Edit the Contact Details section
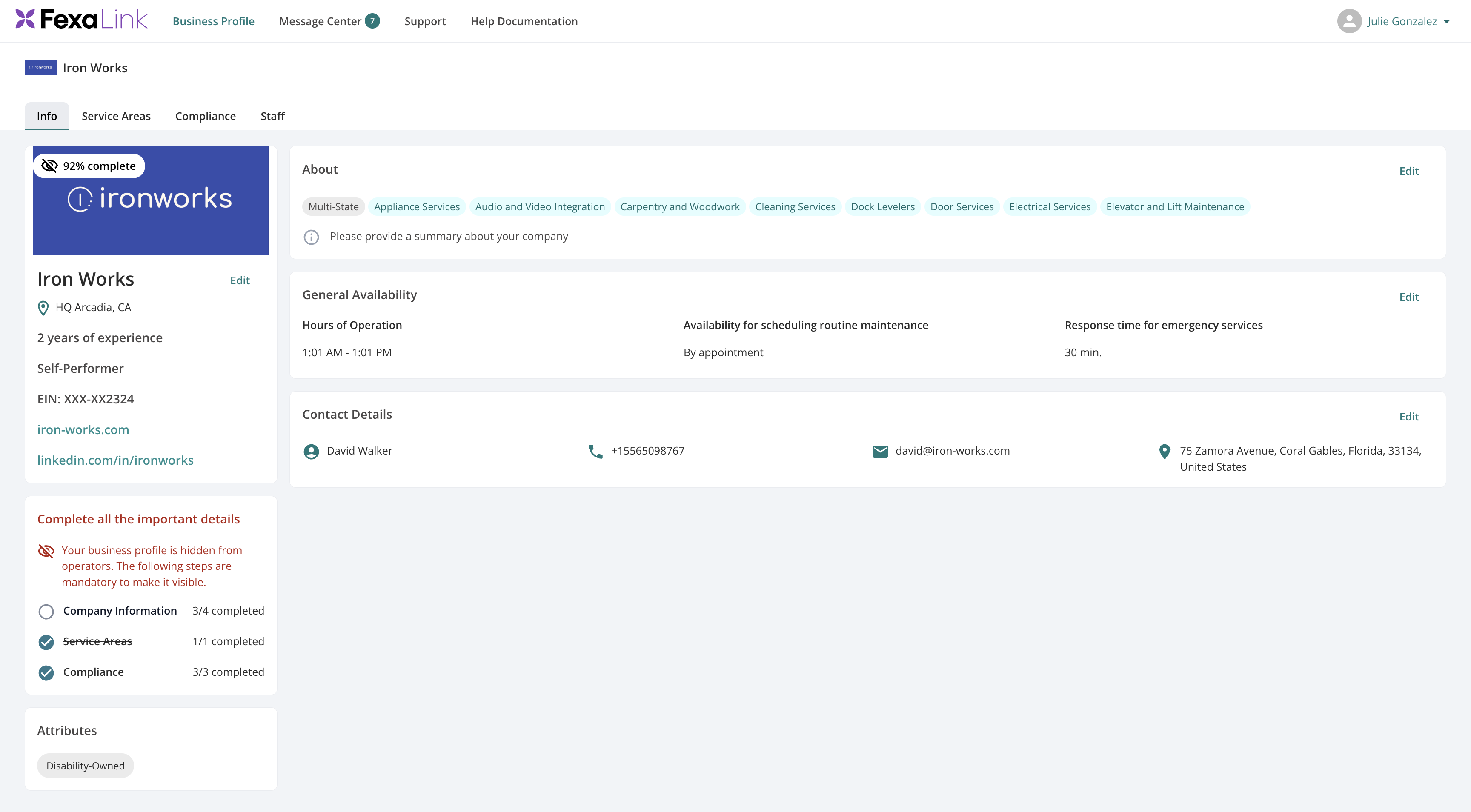1471x812 pixels. point(1409,417)
